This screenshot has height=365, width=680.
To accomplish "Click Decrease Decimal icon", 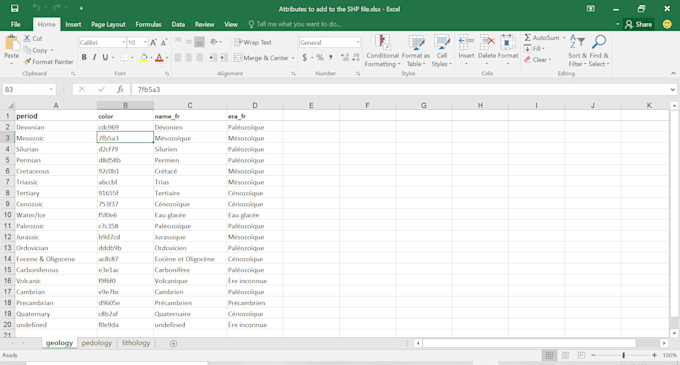I will click(356, 57).
